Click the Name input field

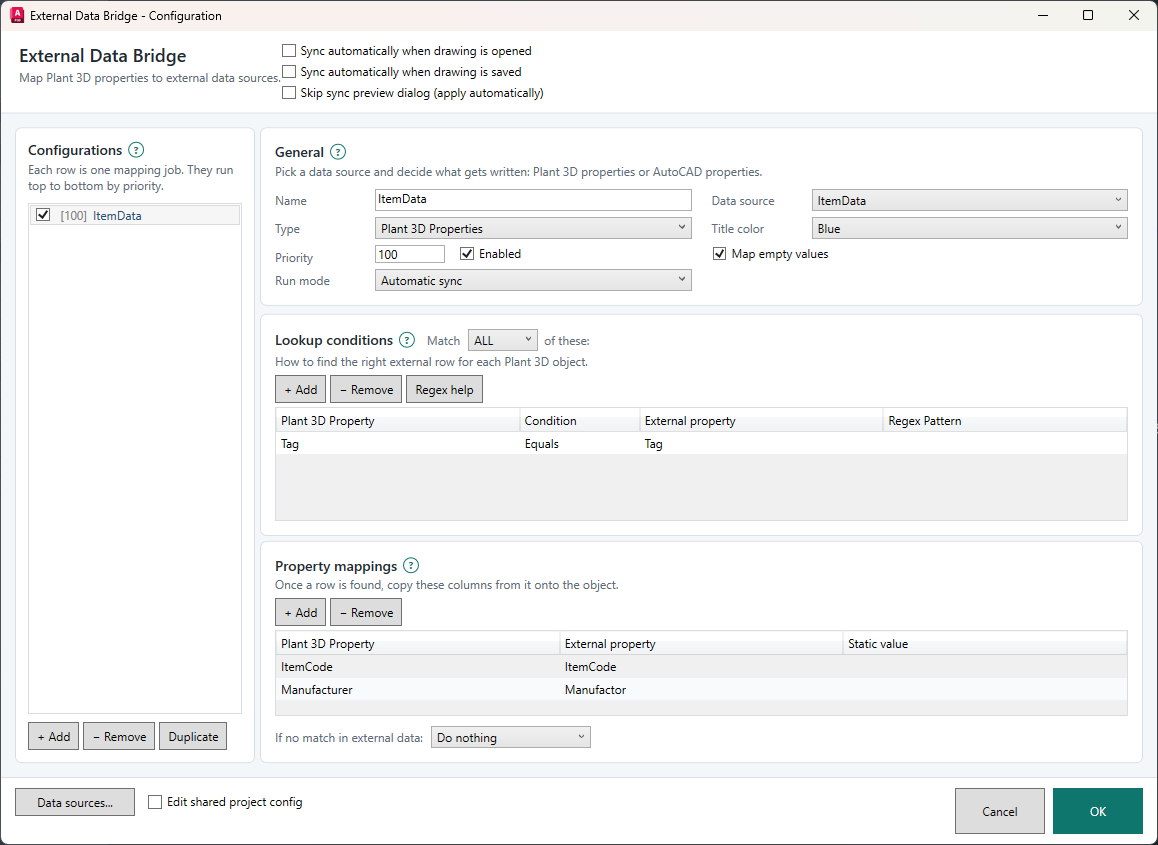pos(533,199)
